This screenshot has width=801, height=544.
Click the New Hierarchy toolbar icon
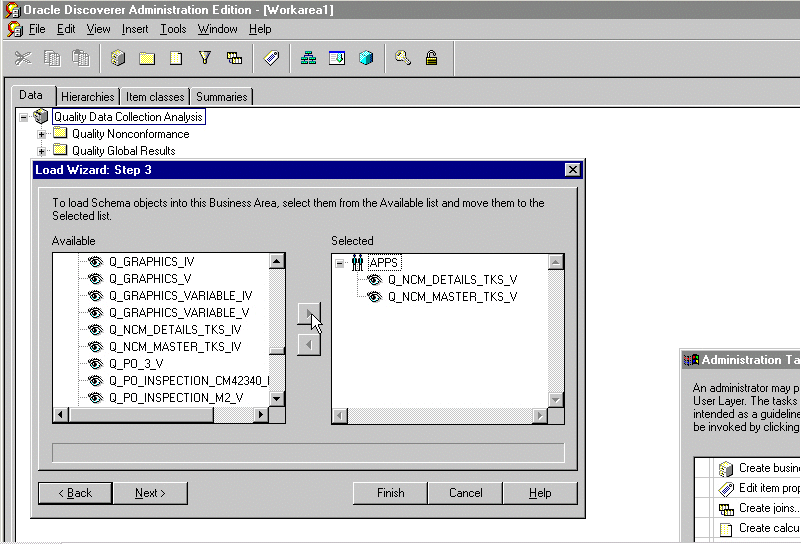click(308, 58)
